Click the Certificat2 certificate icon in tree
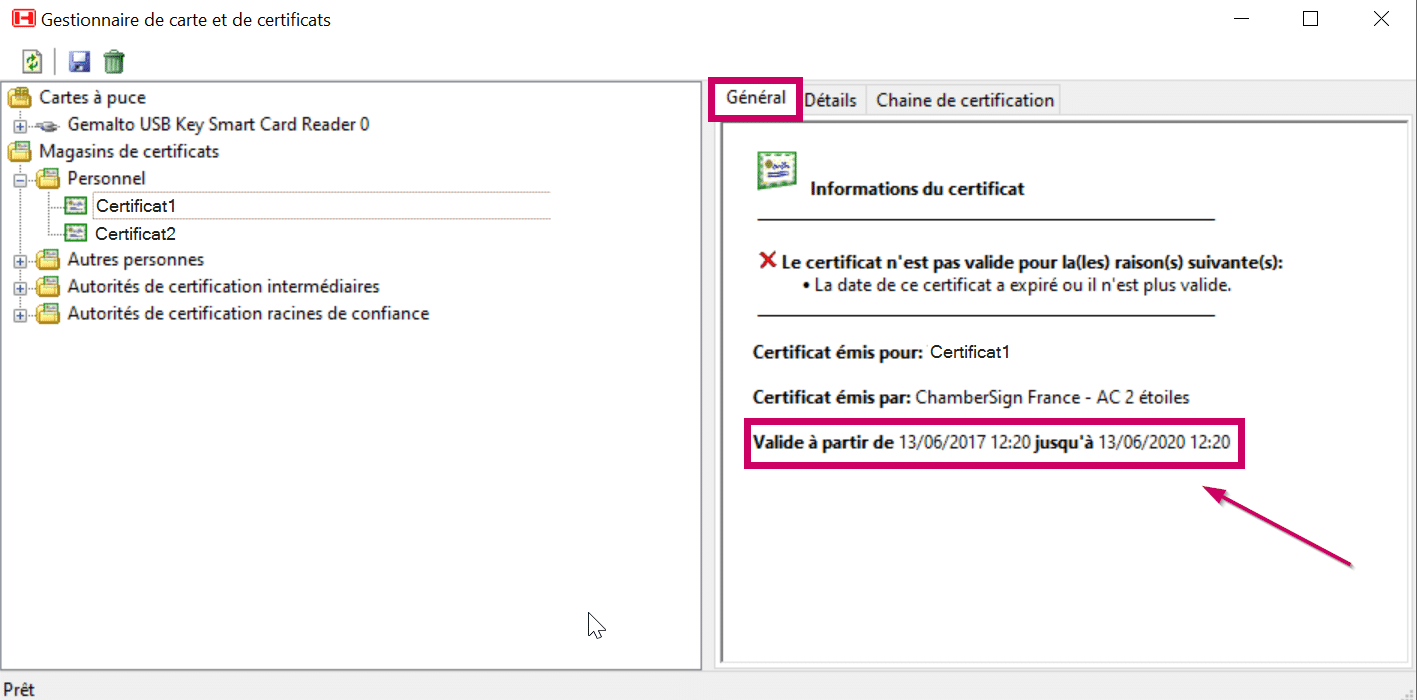This screenshot has height=700, width=1417. [x=76, y=233]
